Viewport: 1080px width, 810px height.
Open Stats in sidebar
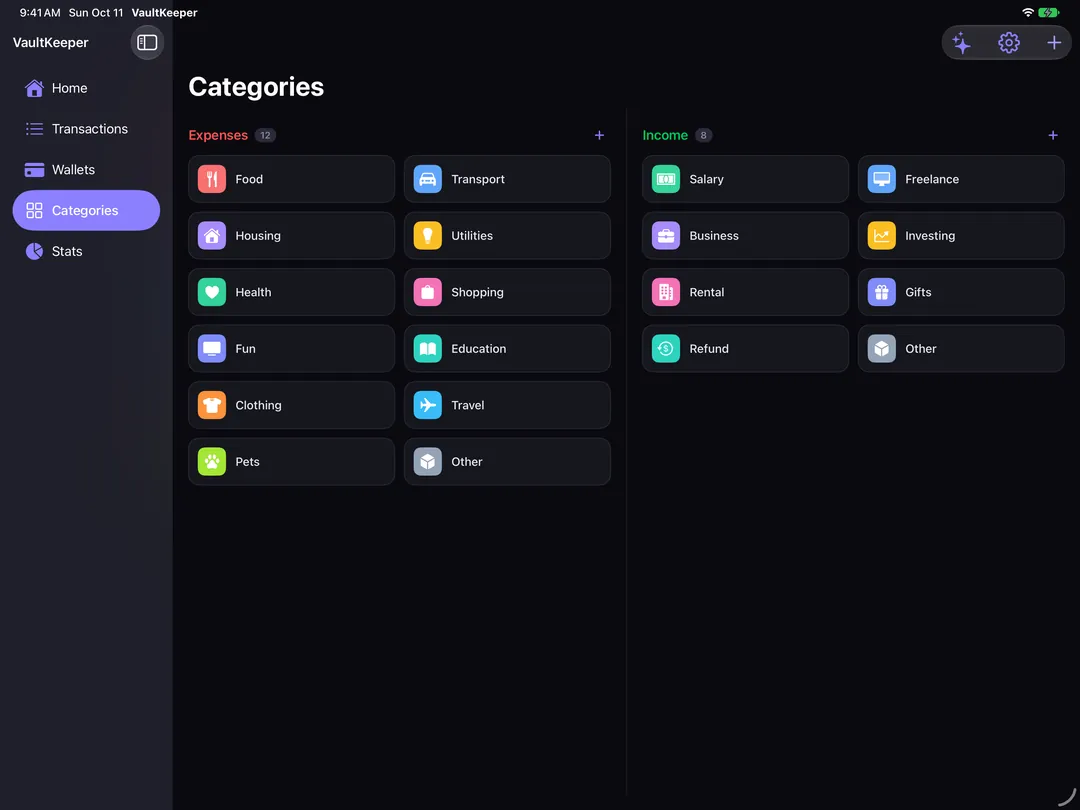[86, 251]
